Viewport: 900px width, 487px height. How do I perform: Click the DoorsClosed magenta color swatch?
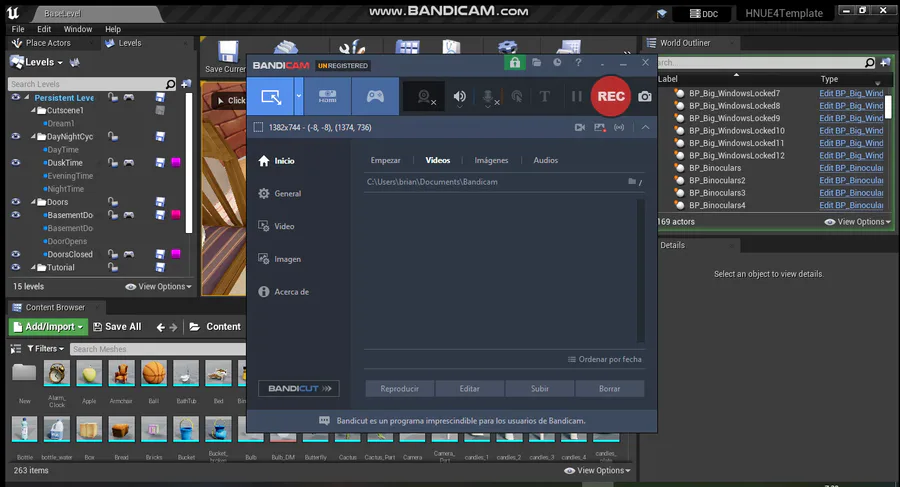[x=176, y=254]
